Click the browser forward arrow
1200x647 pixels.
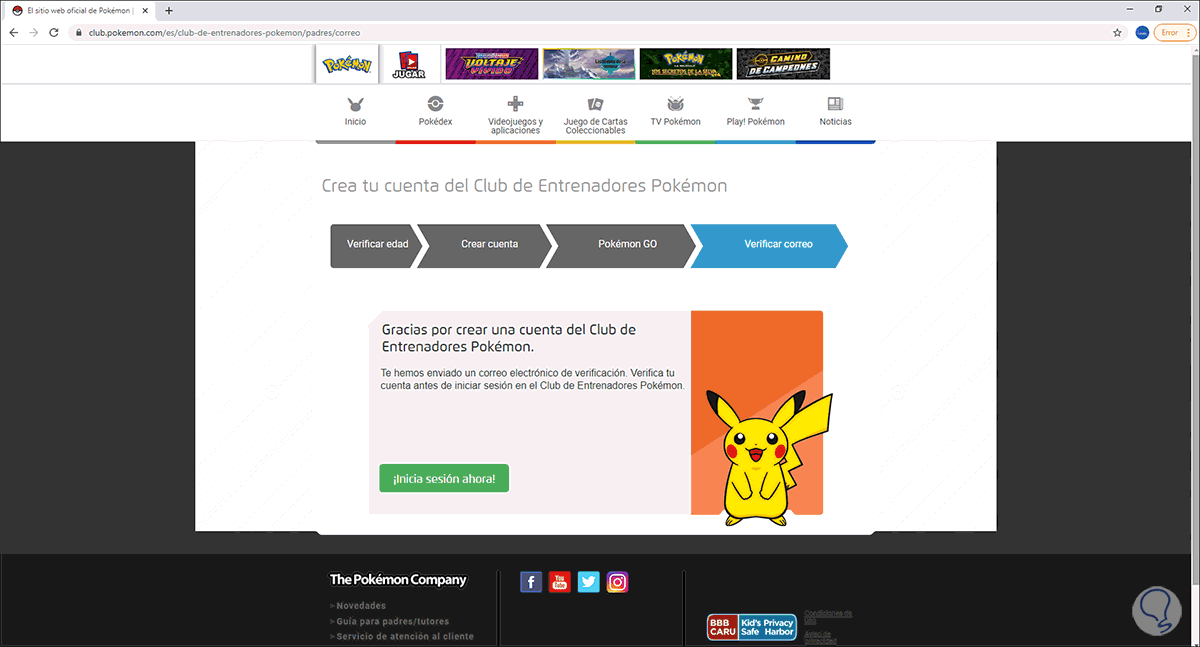35,32
